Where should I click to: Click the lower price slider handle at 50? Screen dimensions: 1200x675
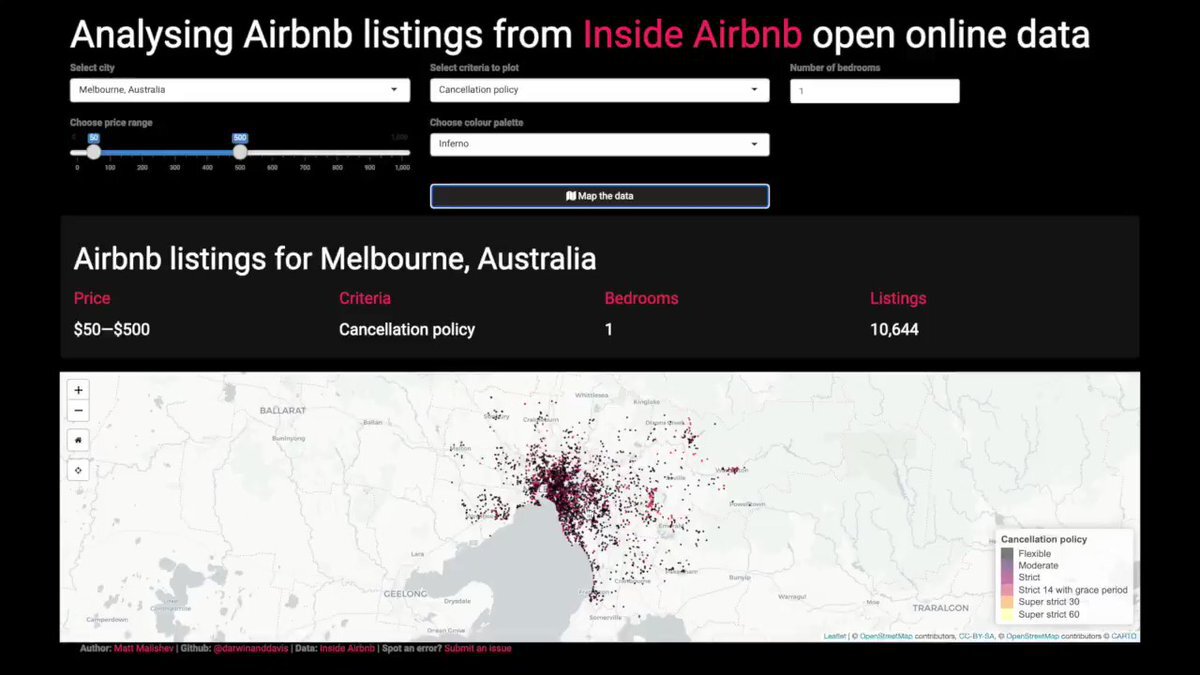(x=93, y=152)
